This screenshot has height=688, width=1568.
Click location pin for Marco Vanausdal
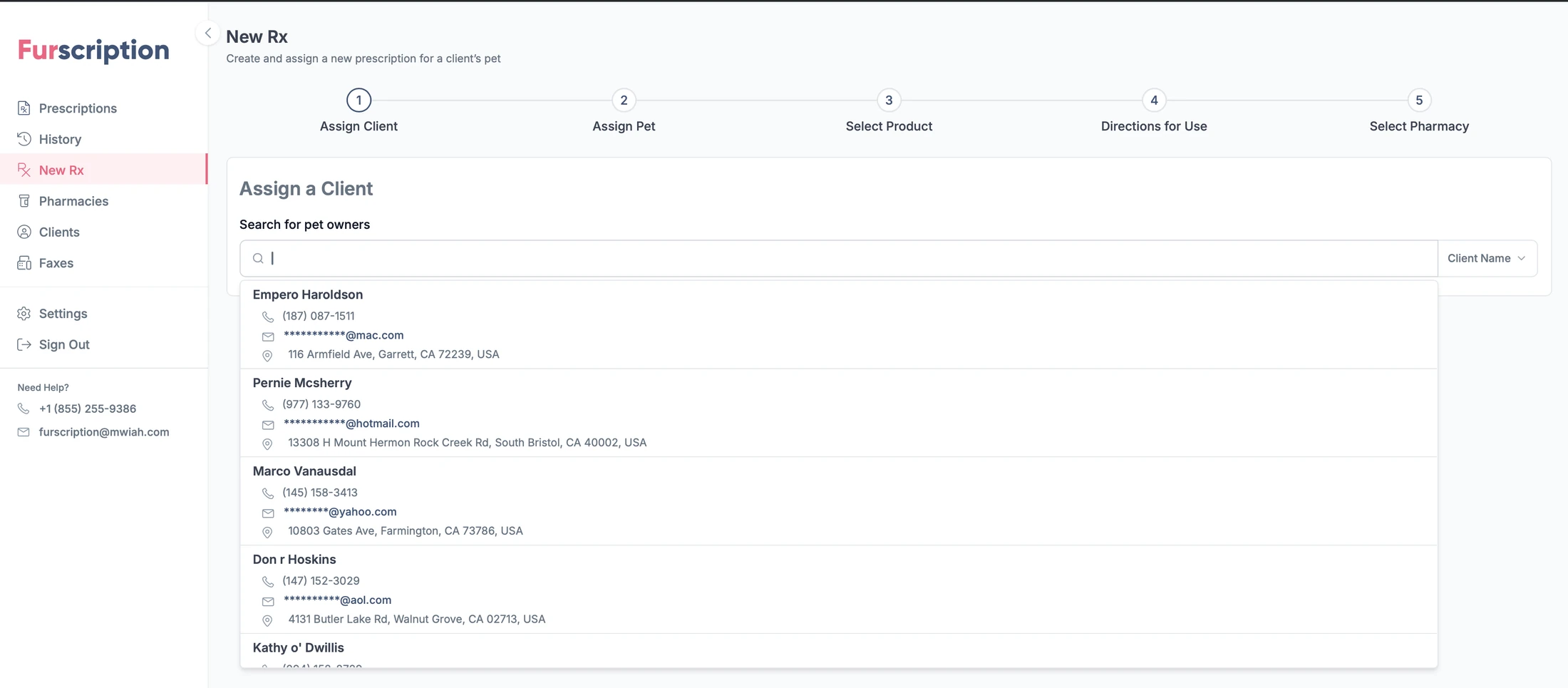tap(267, 533)
